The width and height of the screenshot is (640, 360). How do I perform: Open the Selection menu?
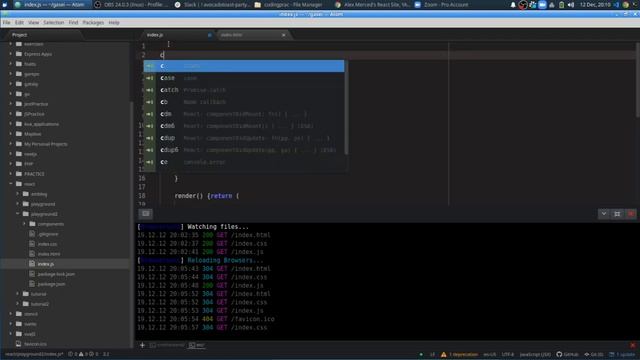(x=53, y=22)
